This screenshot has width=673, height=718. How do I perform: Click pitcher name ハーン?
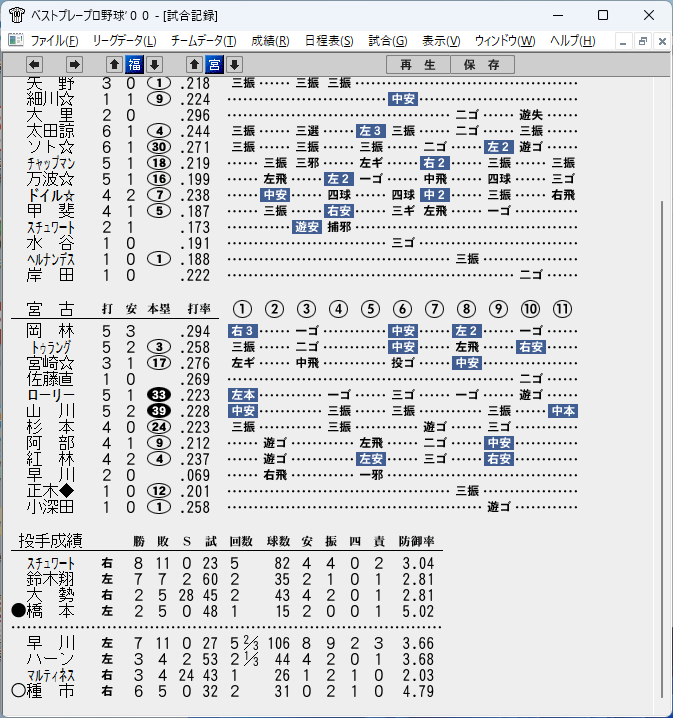(50, 659)
